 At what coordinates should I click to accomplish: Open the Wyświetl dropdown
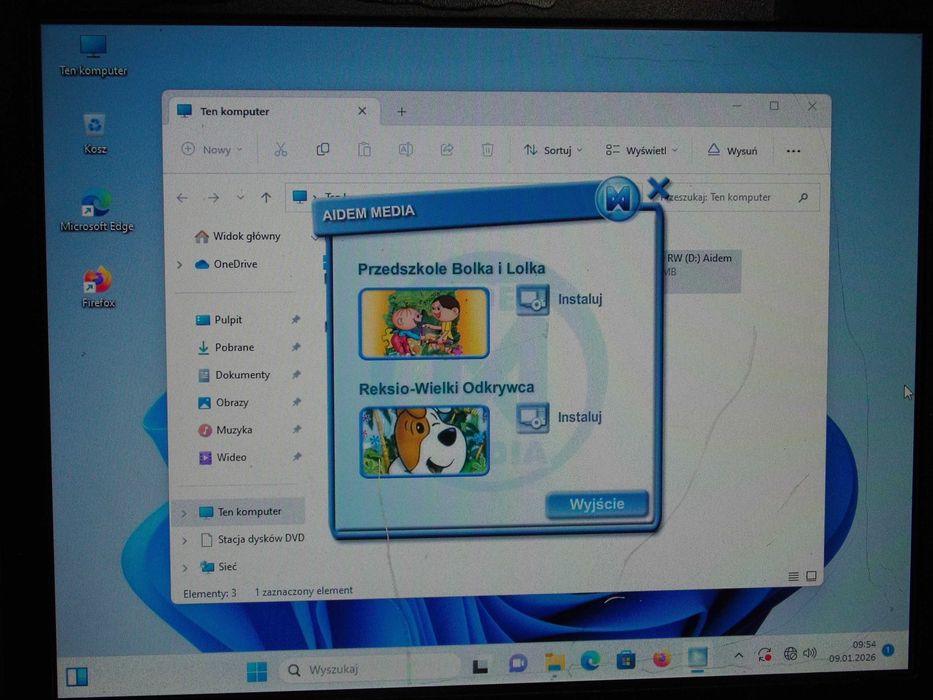point(641,151)
